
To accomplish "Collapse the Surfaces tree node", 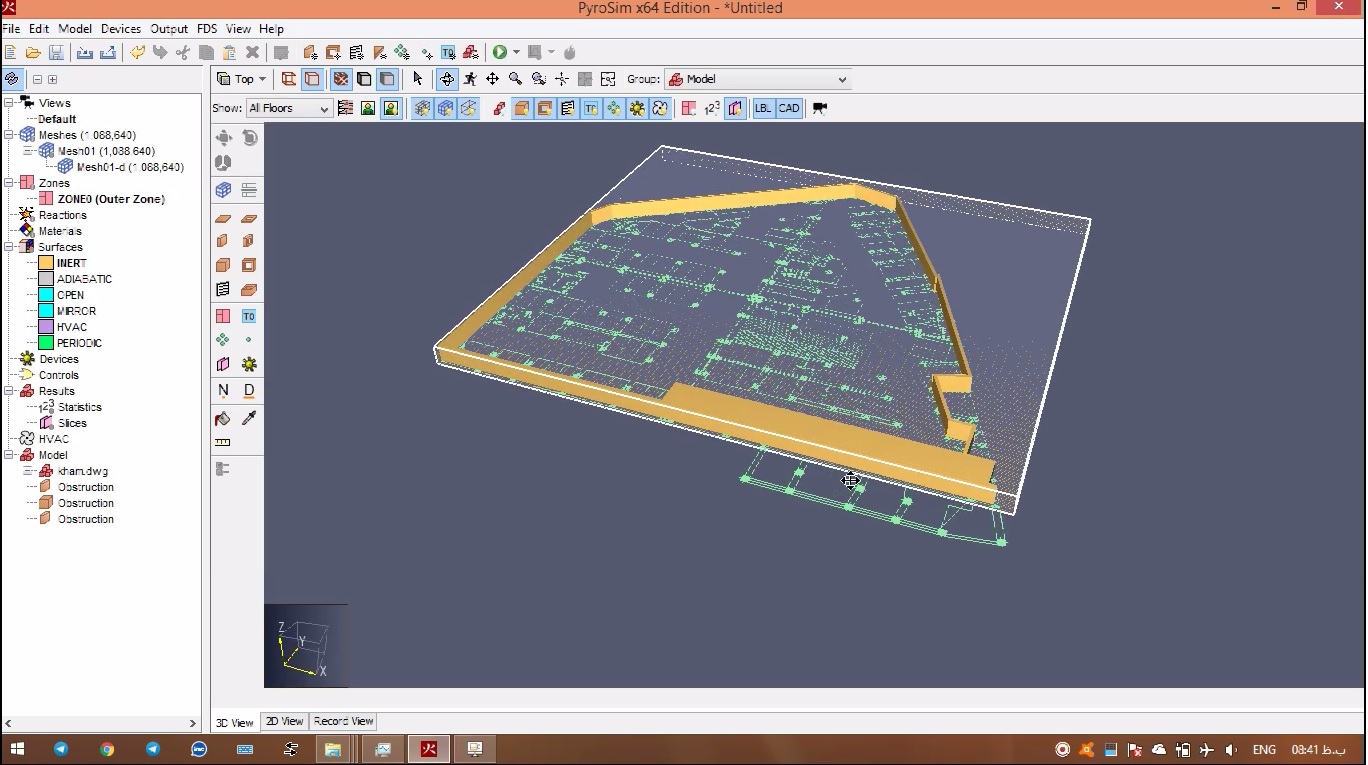I will (9, 247).
